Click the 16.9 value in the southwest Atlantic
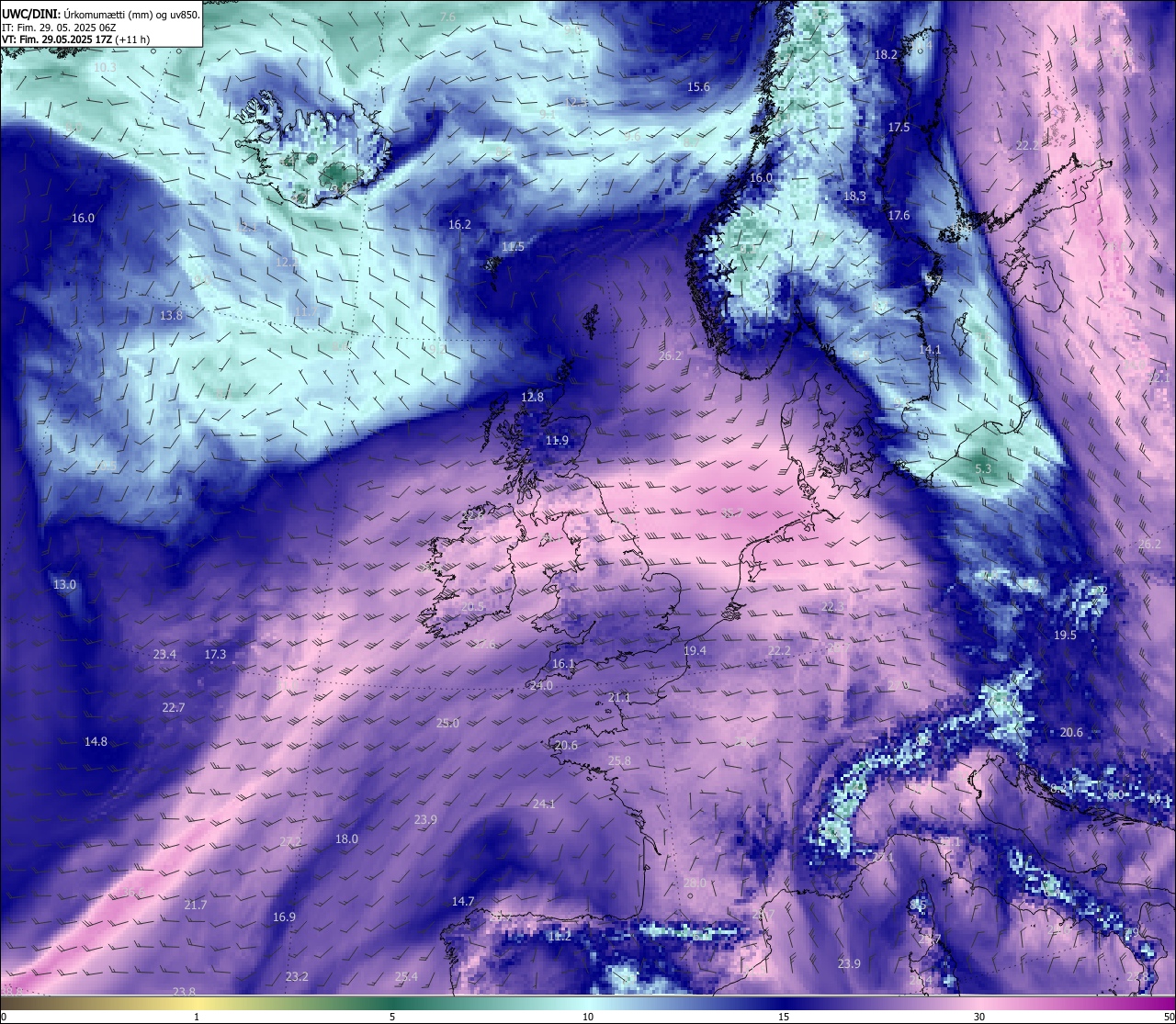This screenshot has height=1024, width=1176. point(284,917)
